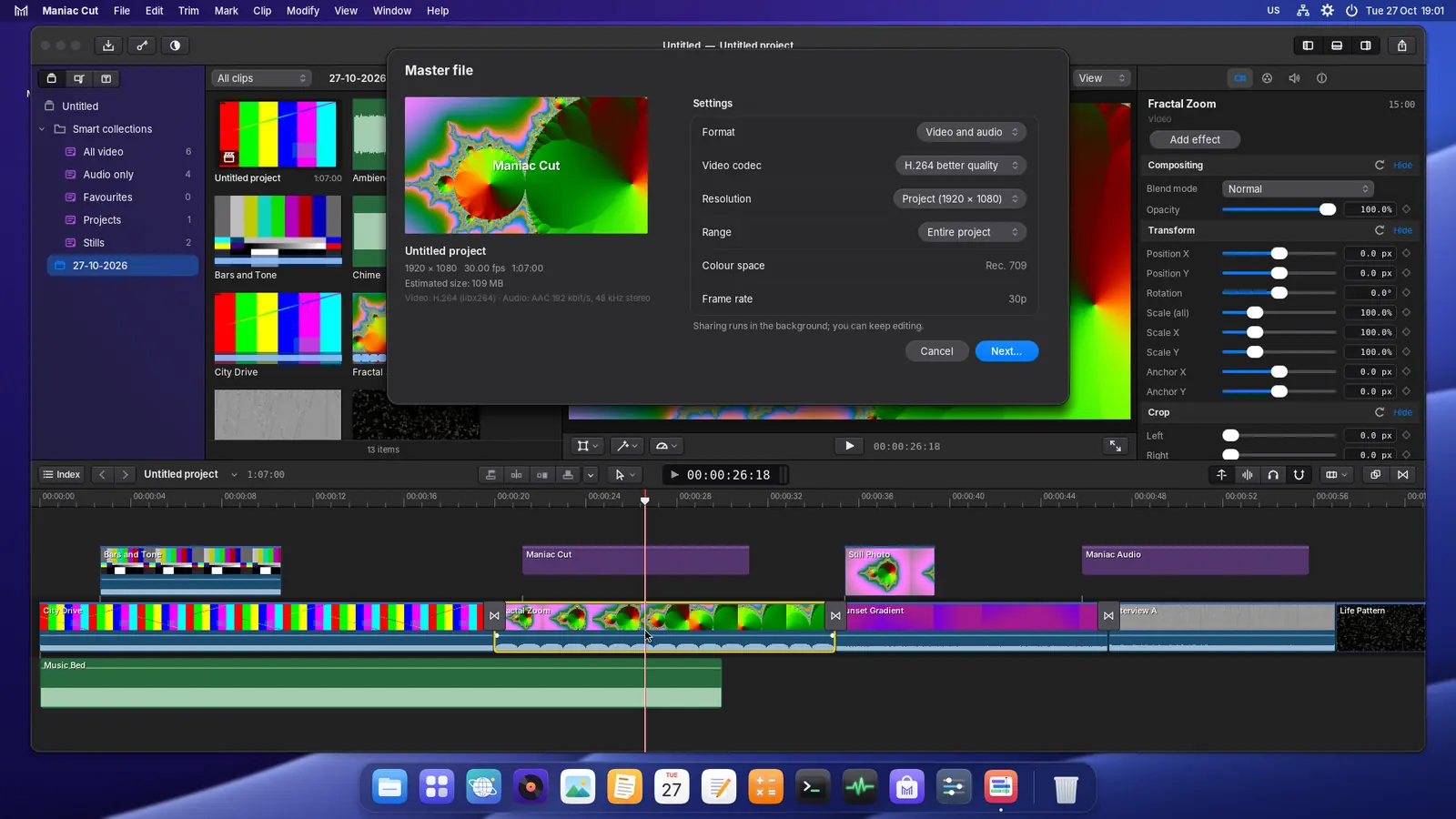
Task: Show the photos and audio sidebar icon
Action: click(x=79, y=79)
